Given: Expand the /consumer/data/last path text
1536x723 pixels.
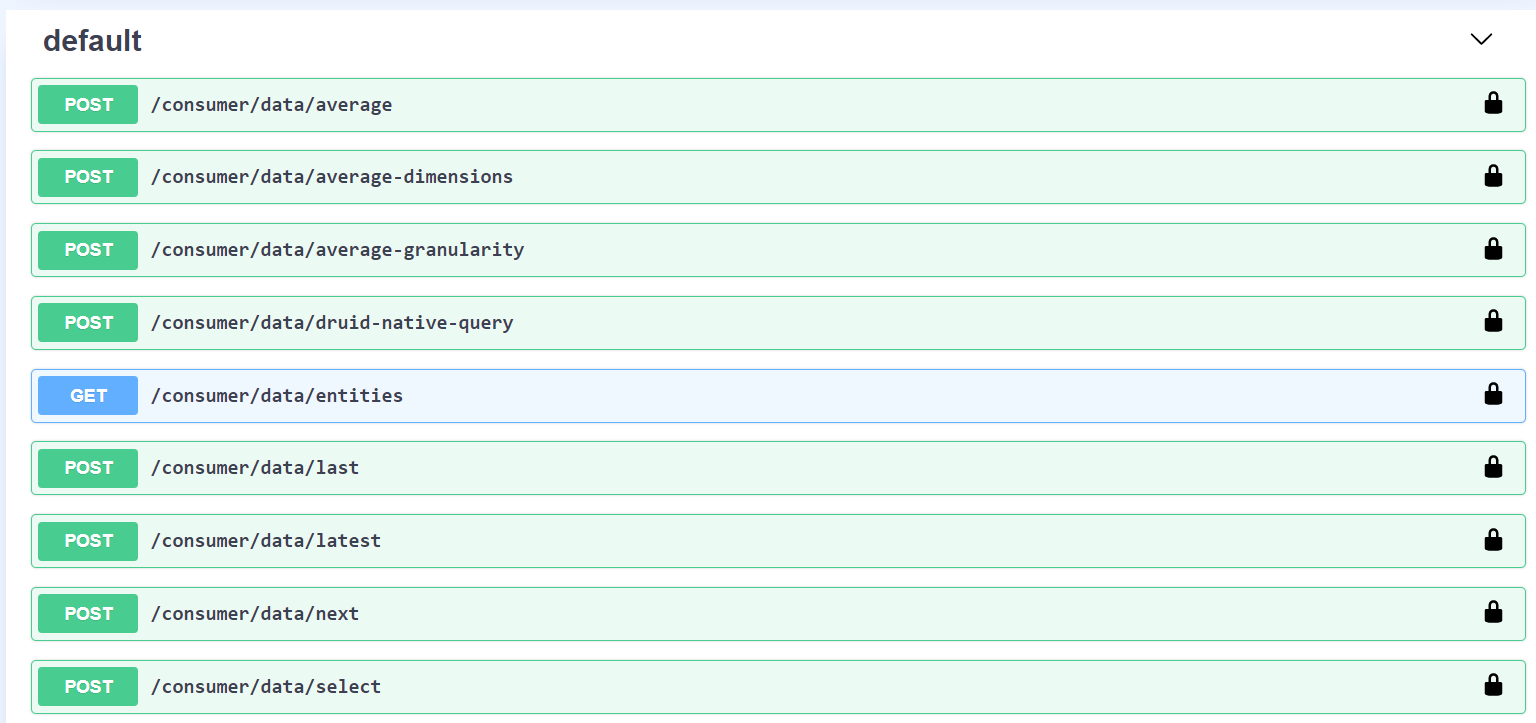Looking at the screenshot, I should 255,468.
